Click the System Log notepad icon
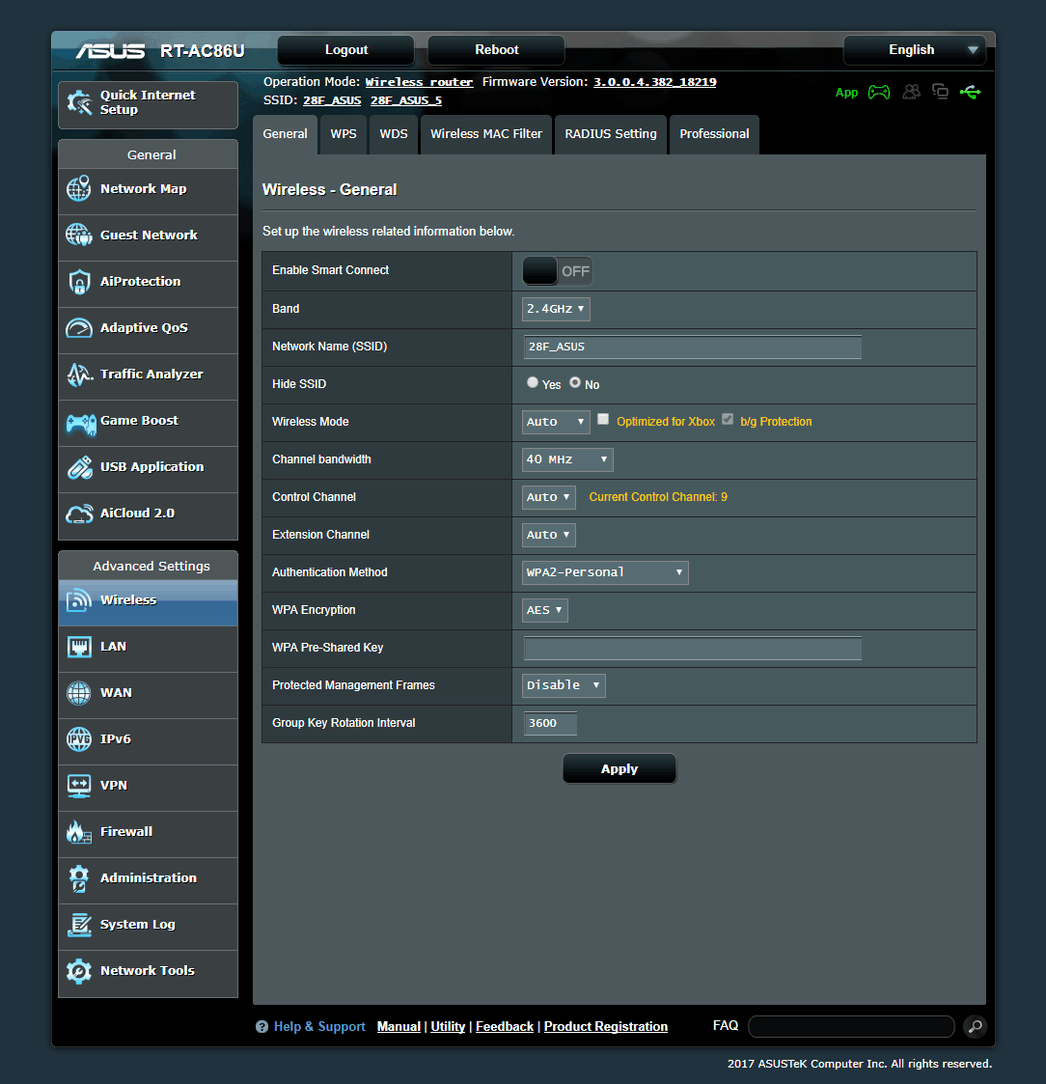1046x1084 pixels. coord(79,925)
